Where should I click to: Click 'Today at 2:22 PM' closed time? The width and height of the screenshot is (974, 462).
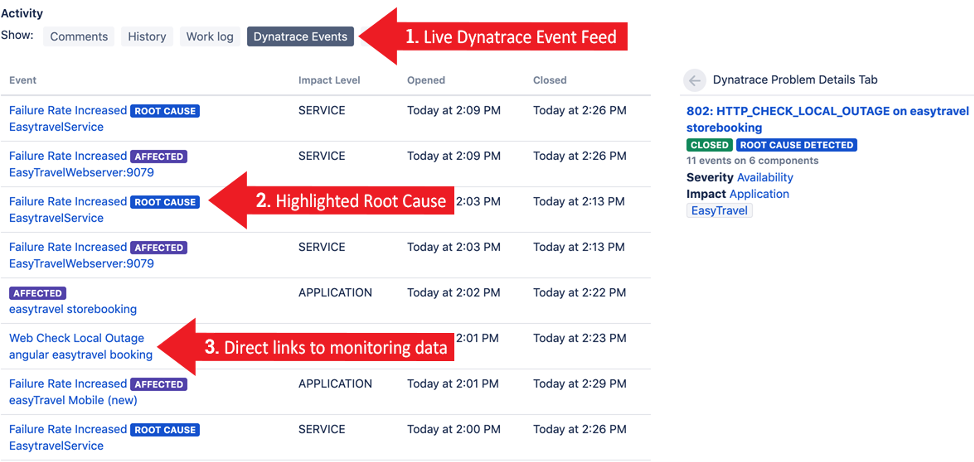click(x=579, y=292)
